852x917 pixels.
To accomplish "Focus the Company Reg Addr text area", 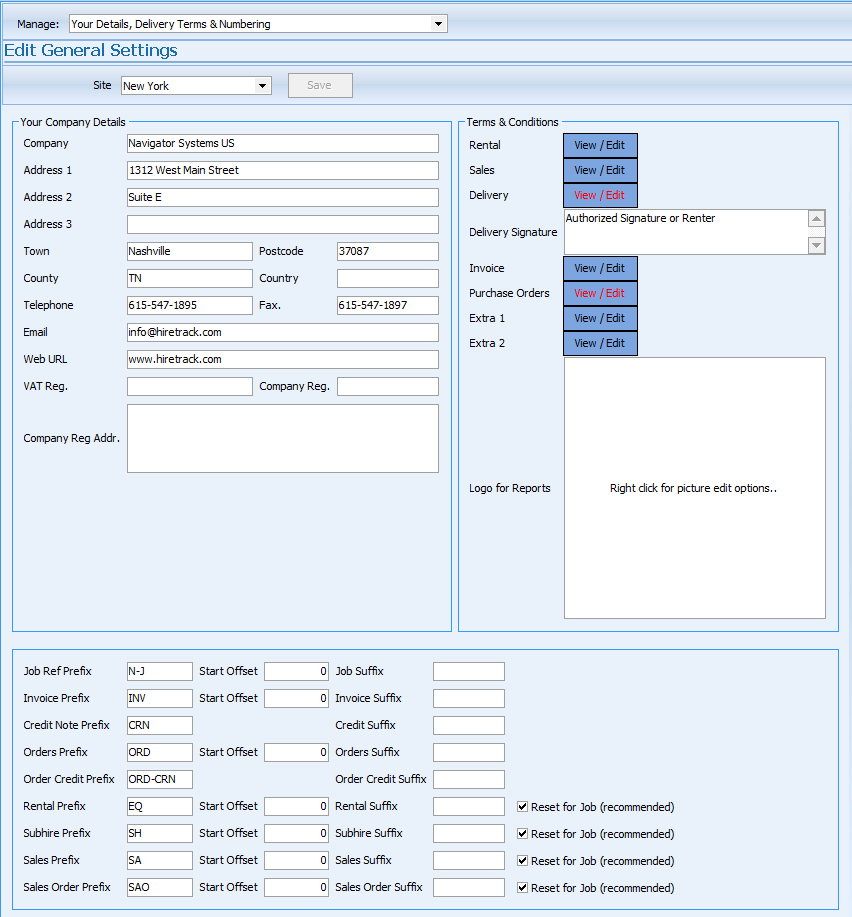I will click(x=282, y=438).
